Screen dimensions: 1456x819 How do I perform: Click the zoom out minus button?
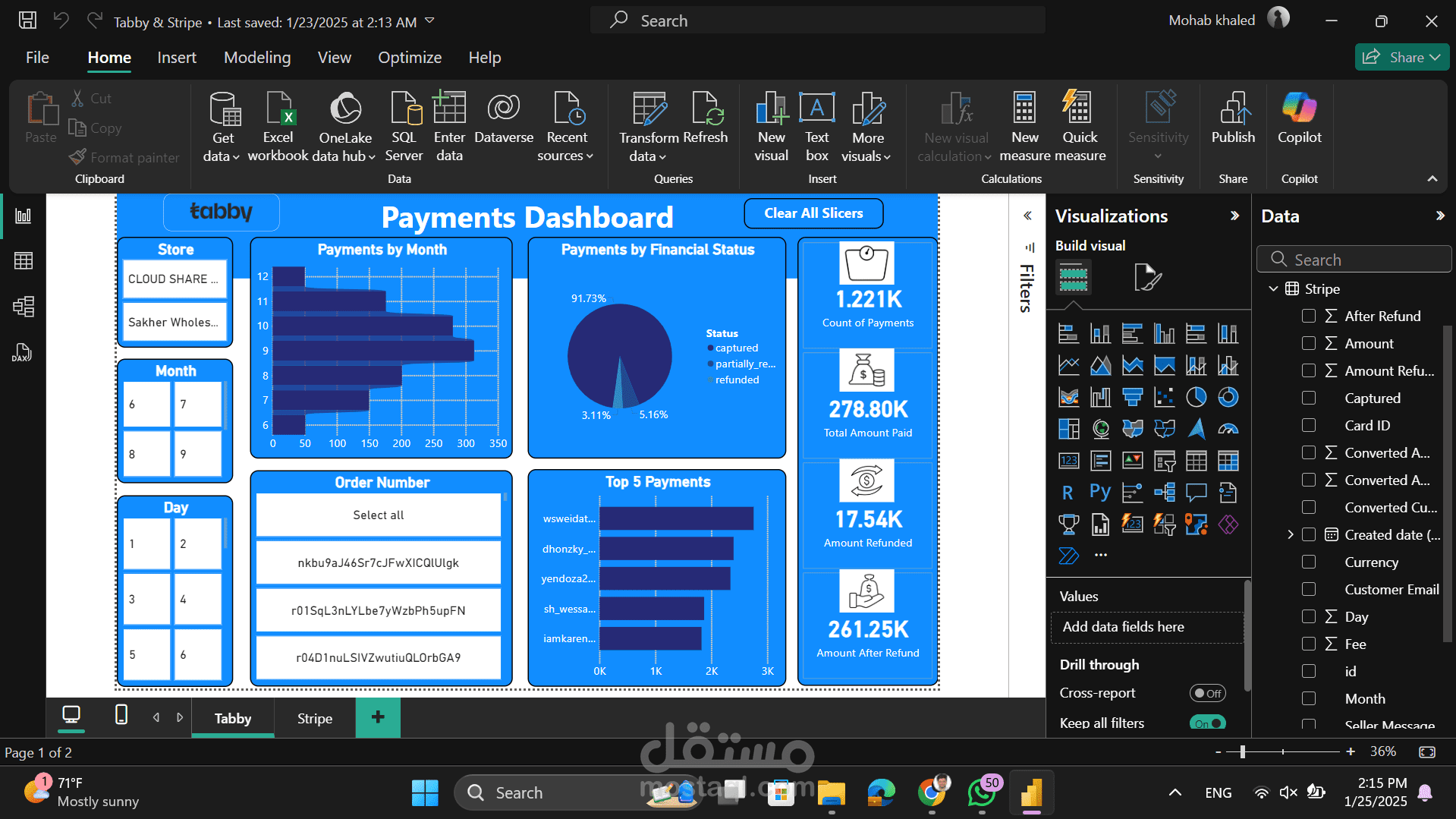(1218, 751)
